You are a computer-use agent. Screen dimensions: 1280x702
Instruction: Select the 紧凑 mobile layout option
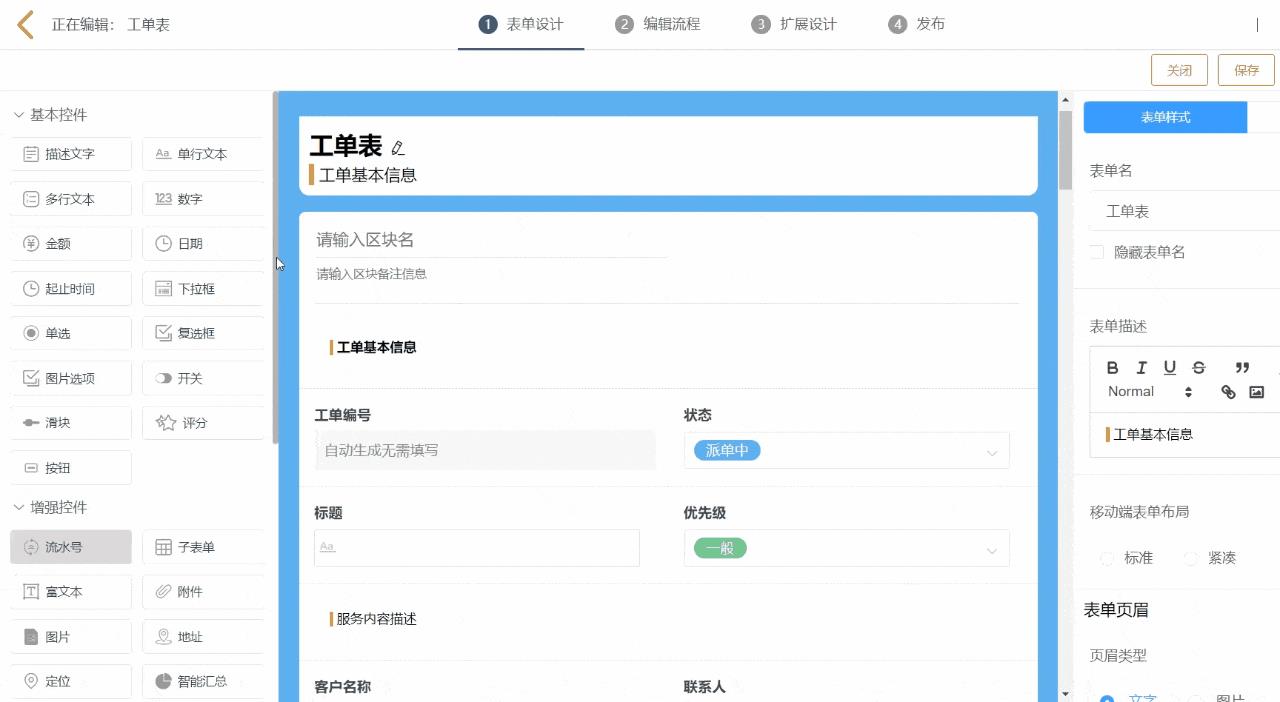pos(1191,558)
